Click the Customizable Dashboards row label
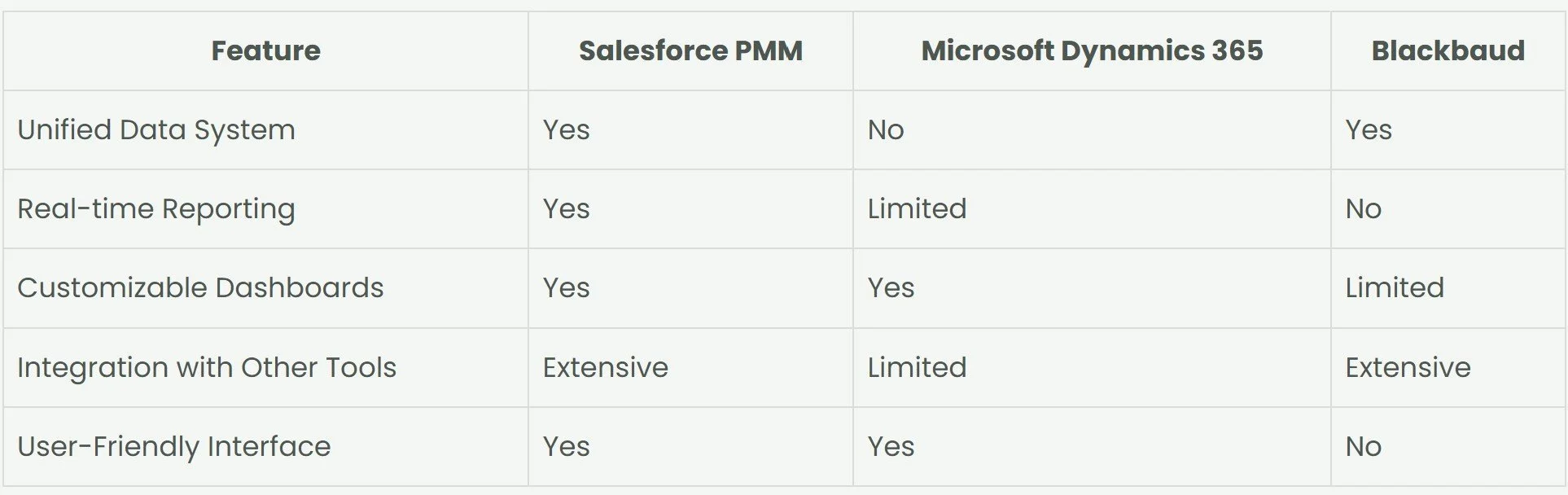 [x=200, y=287]
